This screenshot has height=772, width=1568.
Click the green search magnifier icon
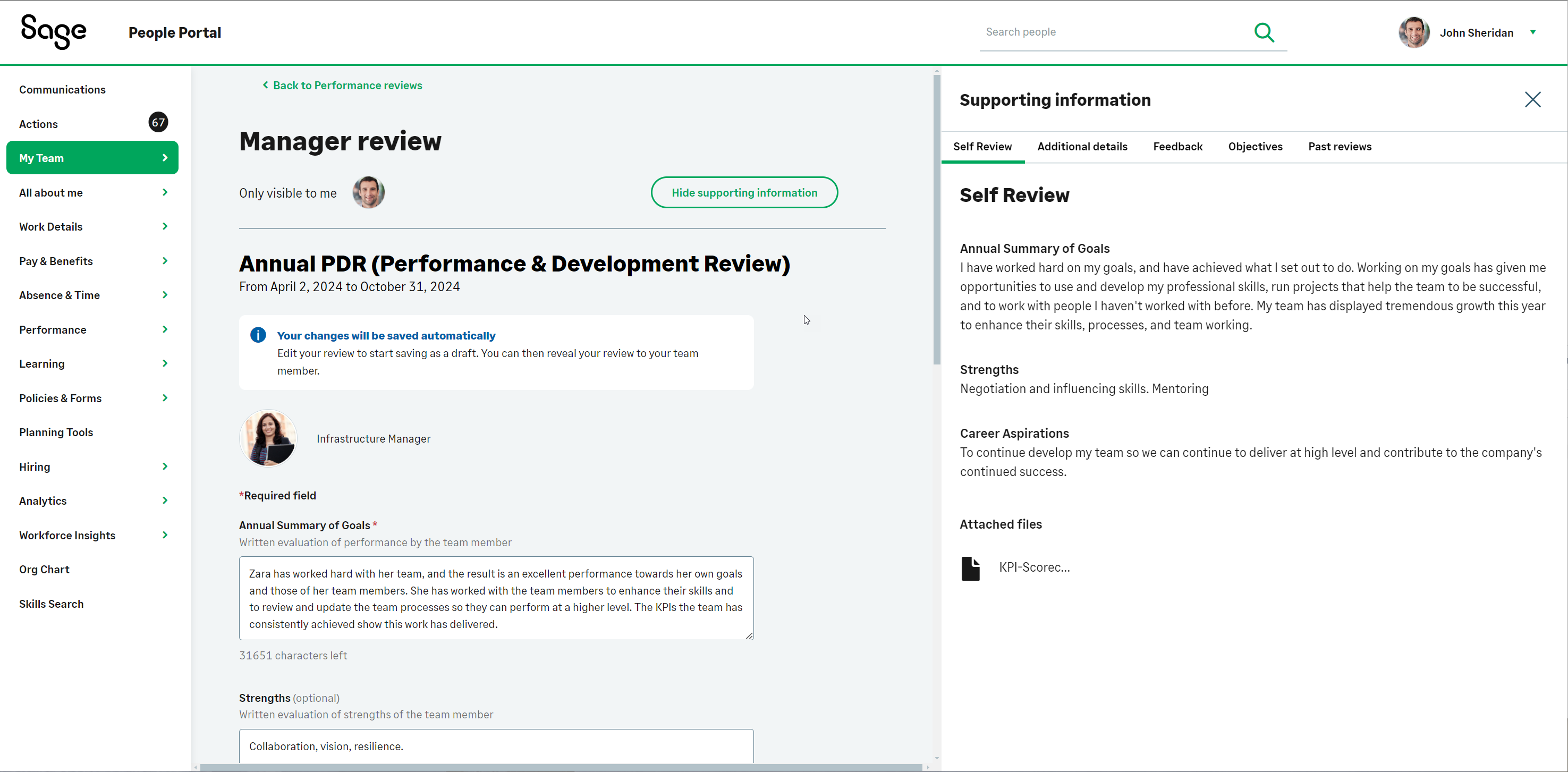click(1264, 32)
